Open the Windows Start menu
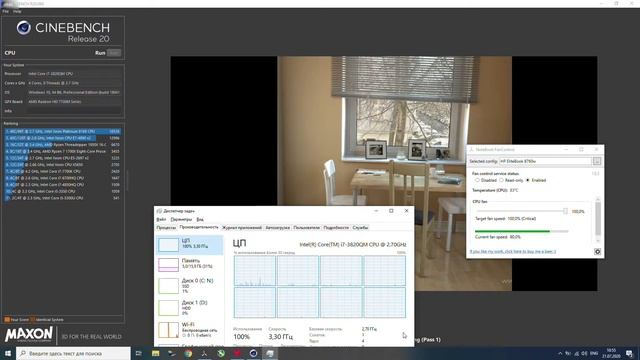 (x=8, y=353)
